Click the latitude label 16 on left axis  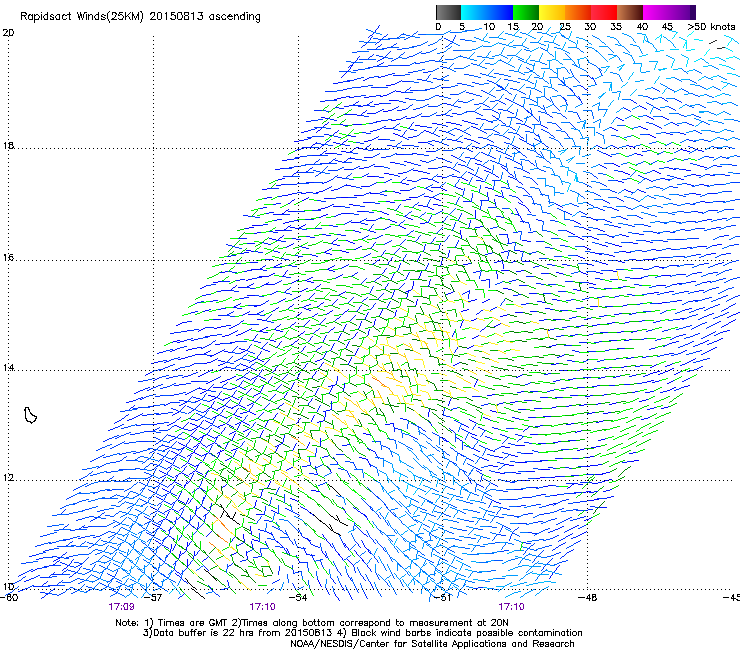[8, 258]
